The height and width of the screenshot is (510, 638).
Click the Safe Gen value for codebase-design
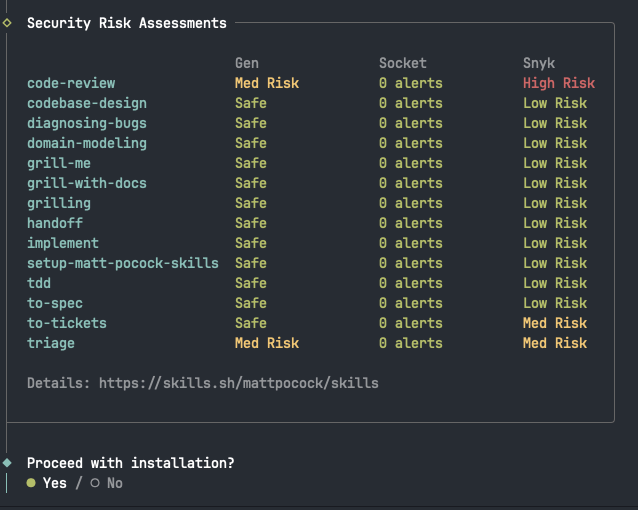pos(251,103)
